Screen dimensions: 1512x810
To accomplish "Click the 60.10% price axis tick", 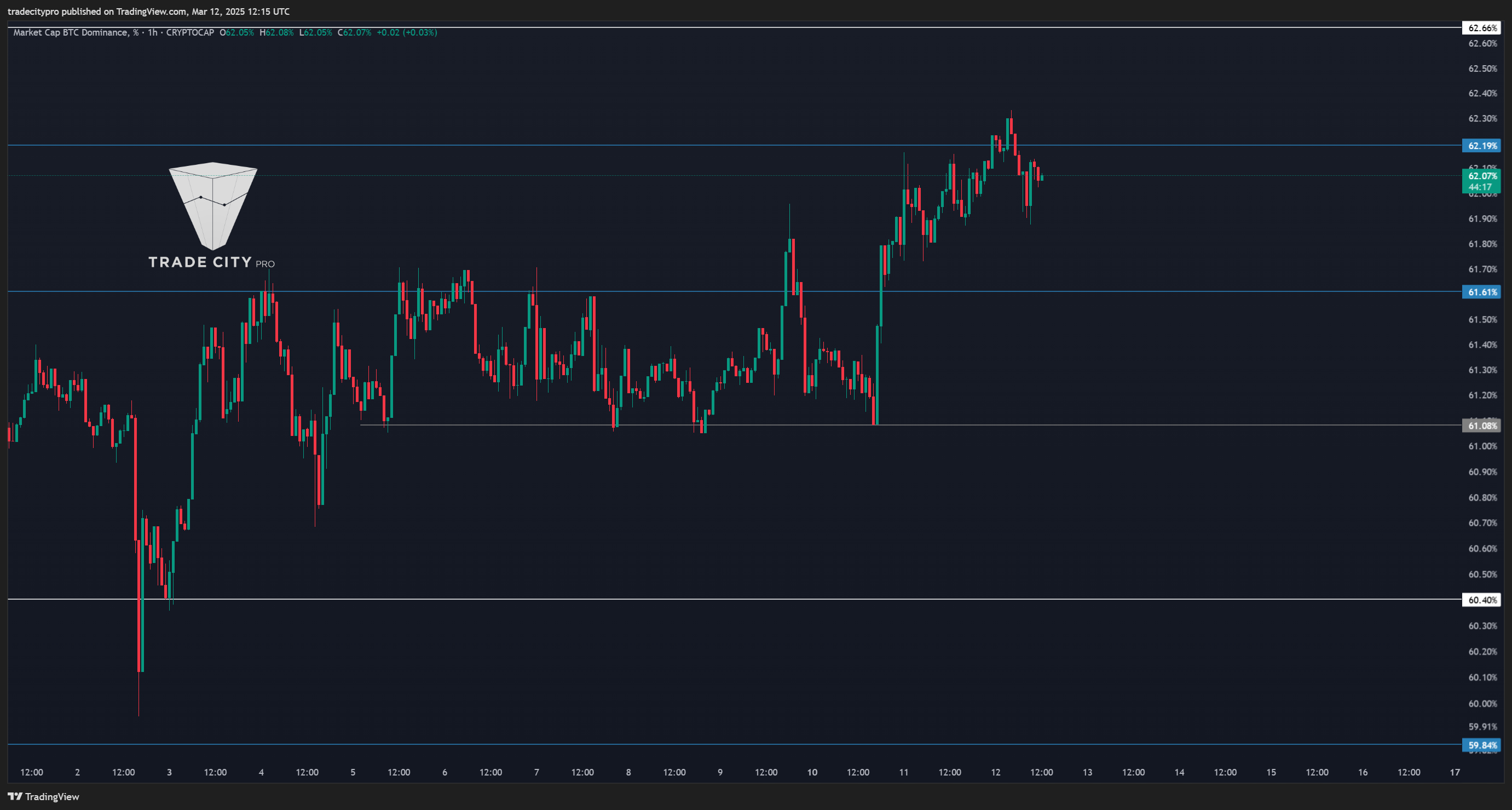I will click(1482, 678).
